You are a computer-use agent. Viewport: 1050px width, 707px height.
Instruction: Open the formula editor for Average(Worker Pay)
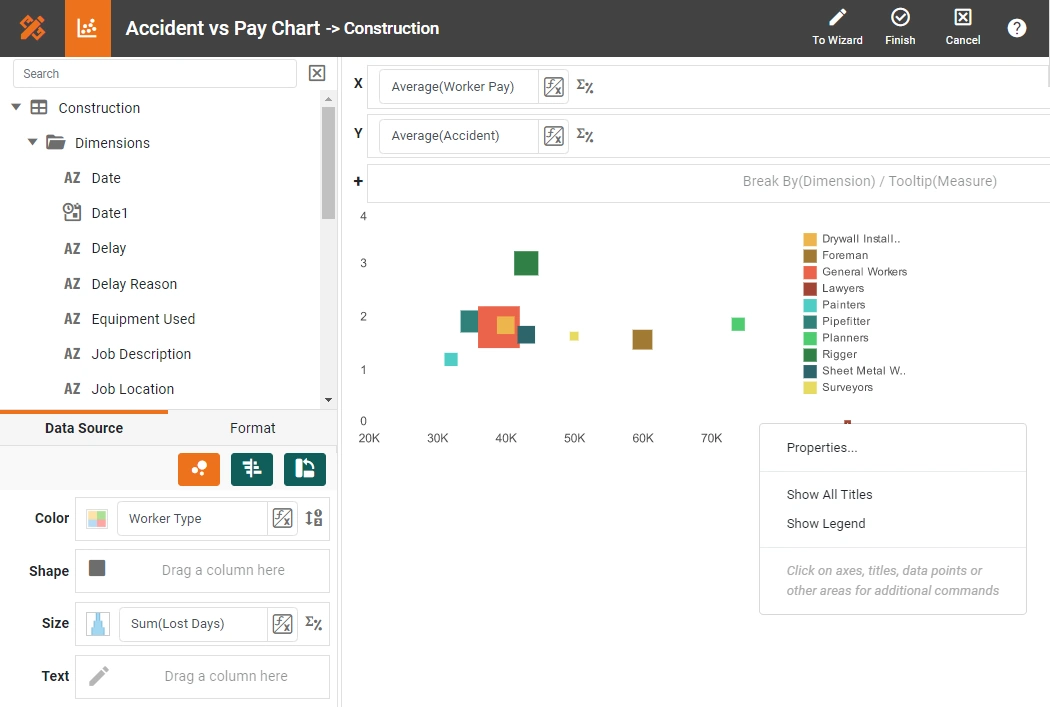[x=553, y=86]
